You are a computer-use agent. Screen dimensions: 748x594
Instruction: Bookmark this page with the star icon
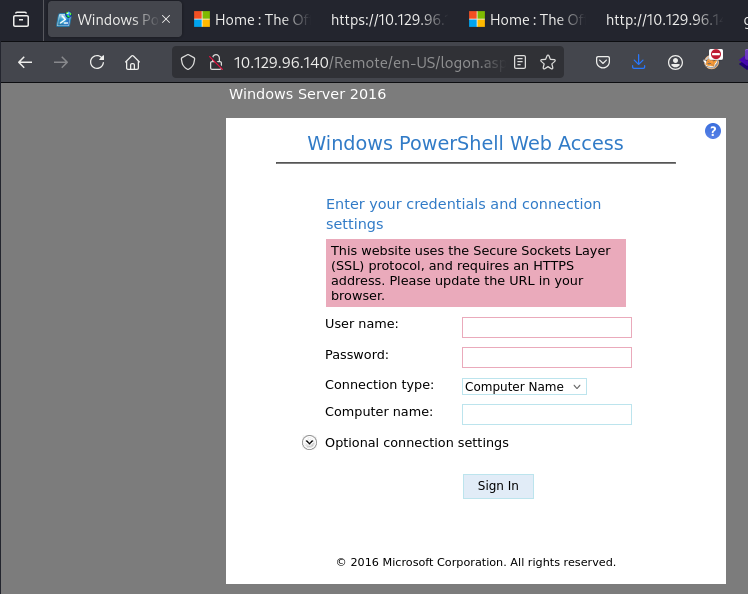click(548, 62)
